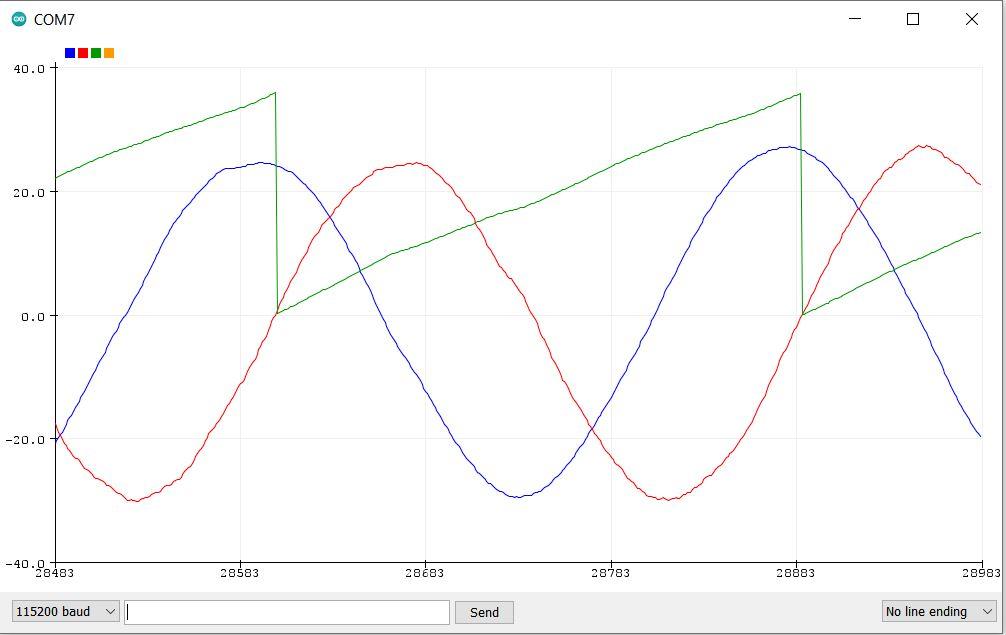Click the serial message input field
1006x635 pixels.
(285, 612)
